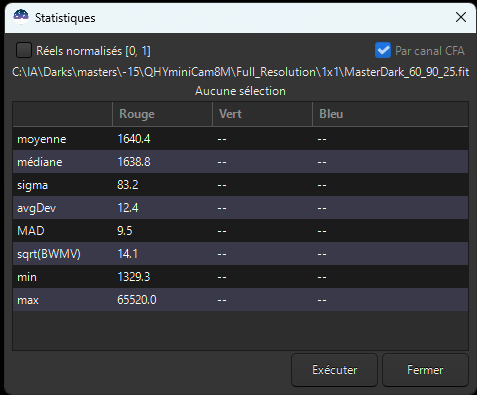
Task: Click the min row label
Action: click(27, 277)
